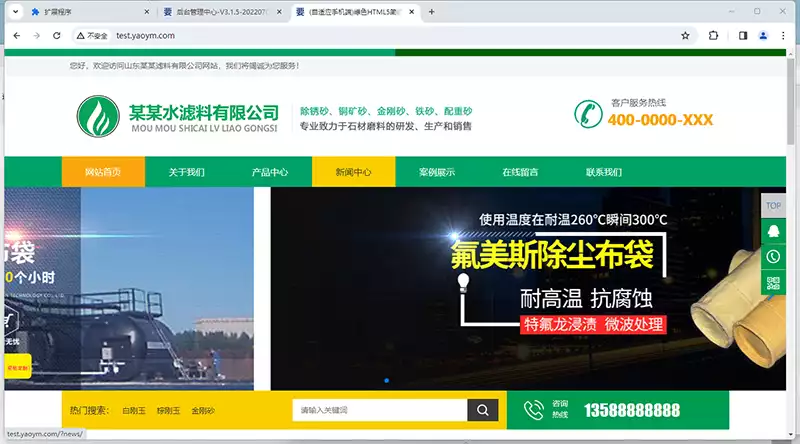Bookmark this page with star icon
Viewport: 800px width, 444px height.
click(x=685, y=35)
